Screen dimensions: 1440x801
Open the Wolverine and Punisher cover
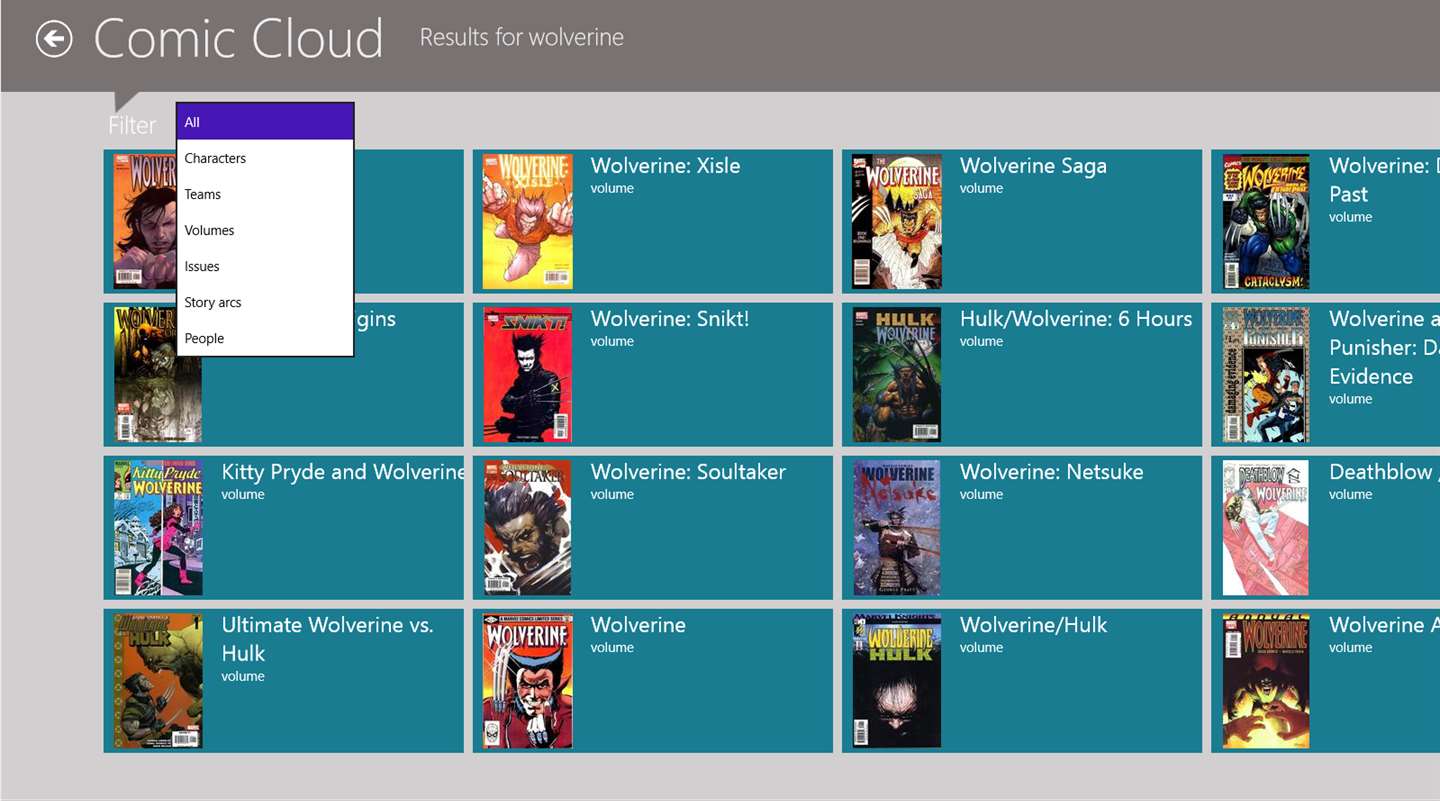tap(1266, 374)
